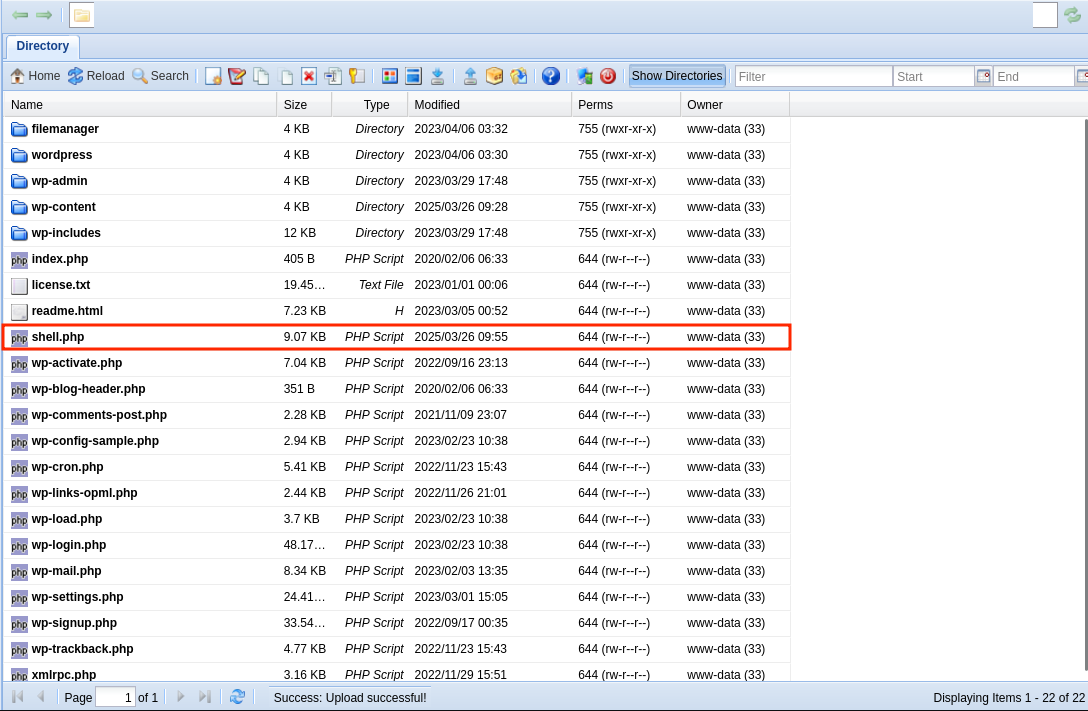1088x711 pixels.
Task: Click the colorful grid View icon
Action: (x=390, y=76)
